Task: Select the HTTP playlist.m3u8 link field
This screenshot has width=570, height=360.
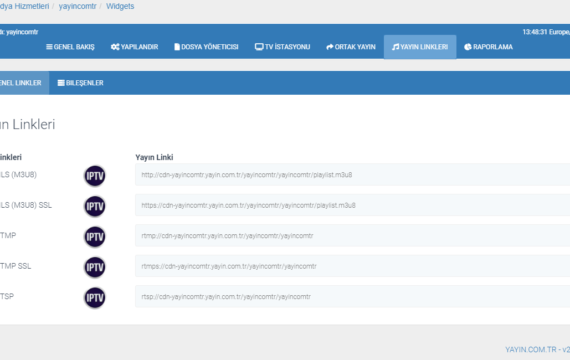Action: coord(352,175)
